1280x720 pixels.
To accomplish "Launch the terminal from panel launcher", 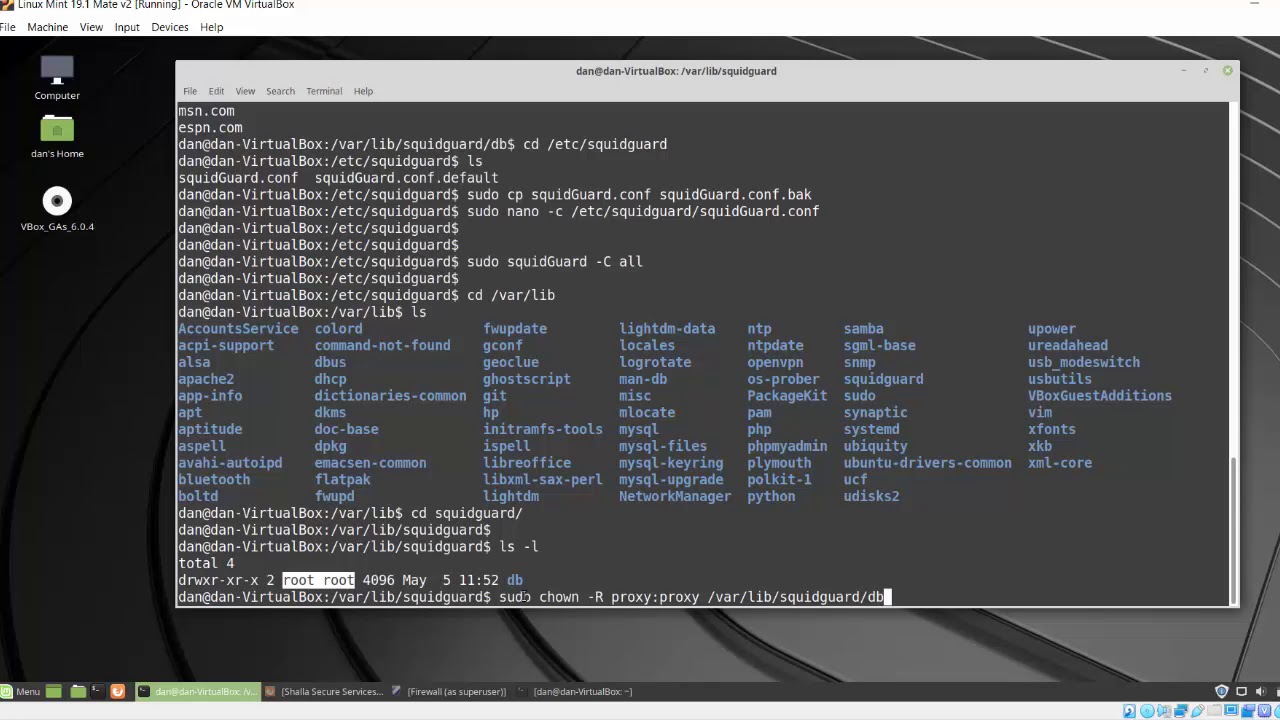I will 97,691.
